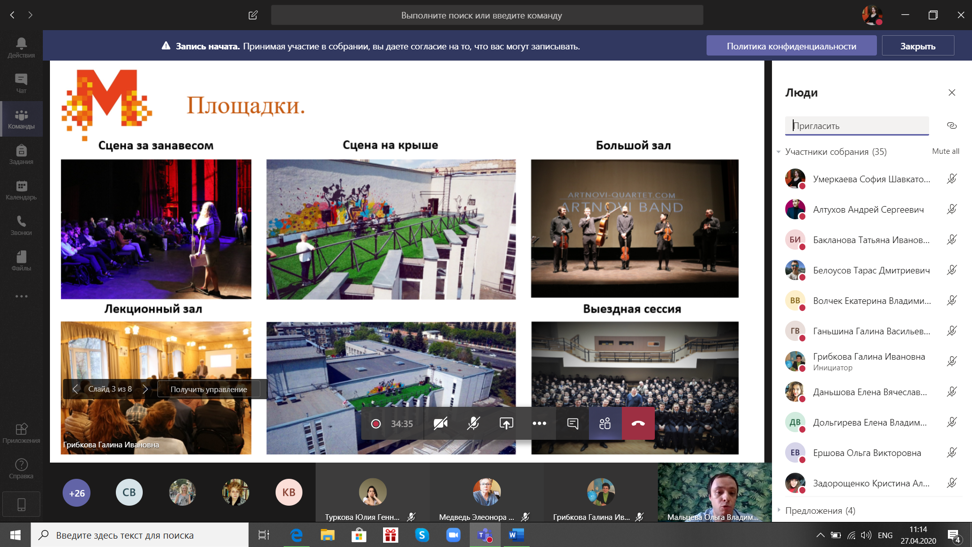
Task: Click the share screen icon
Action: click(506, 424)
